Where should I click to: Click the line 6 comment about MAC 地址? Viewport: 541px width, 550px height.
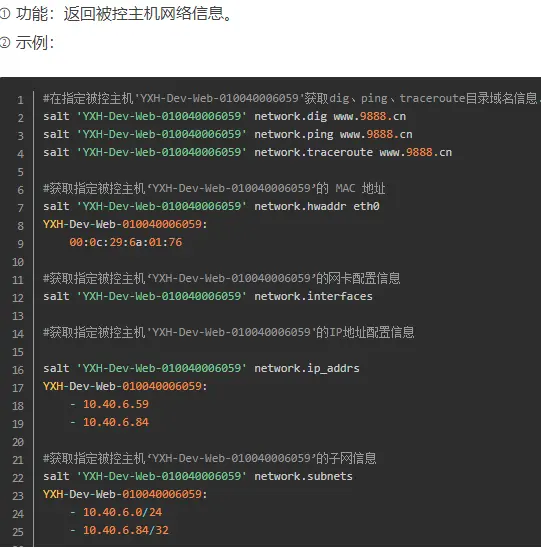pyautogui.click(x=214, y=188)
